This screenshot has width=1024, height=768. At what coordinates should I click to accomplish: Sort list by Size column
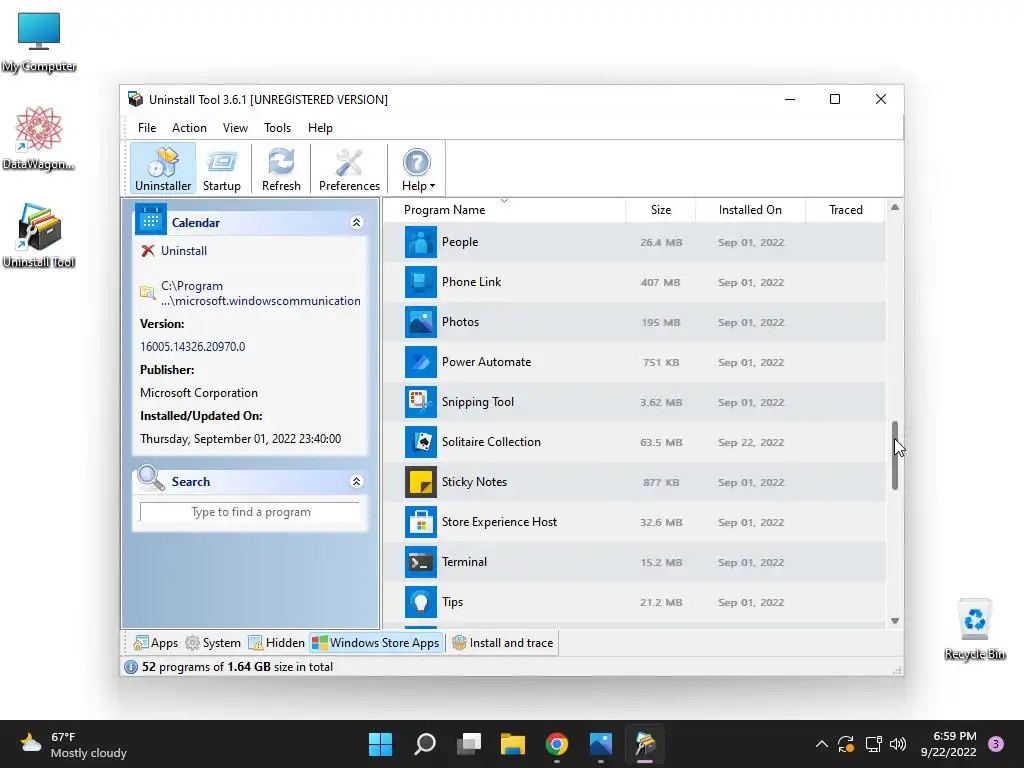(660, 210)
